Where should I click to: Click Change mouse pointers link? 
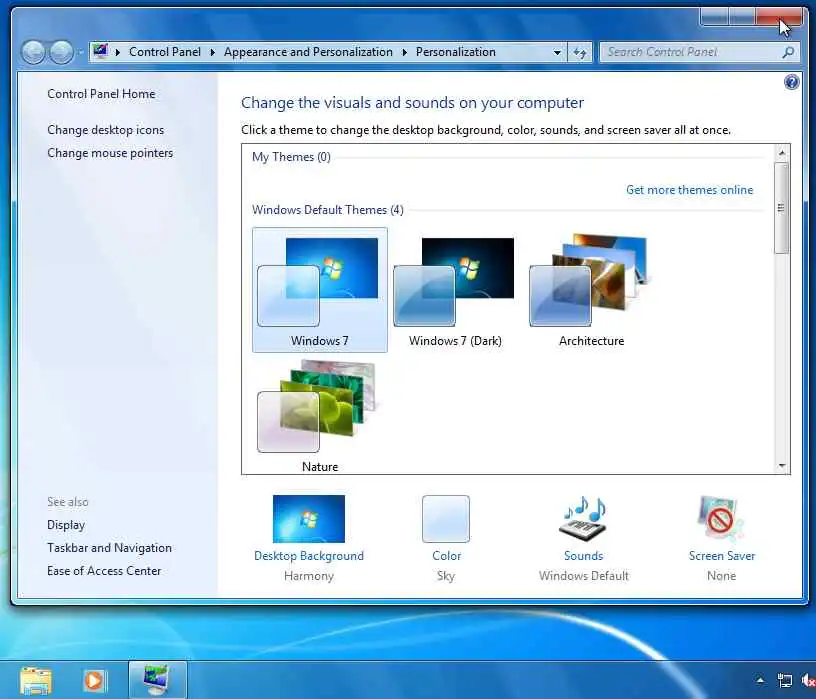[x=110, y=153]
